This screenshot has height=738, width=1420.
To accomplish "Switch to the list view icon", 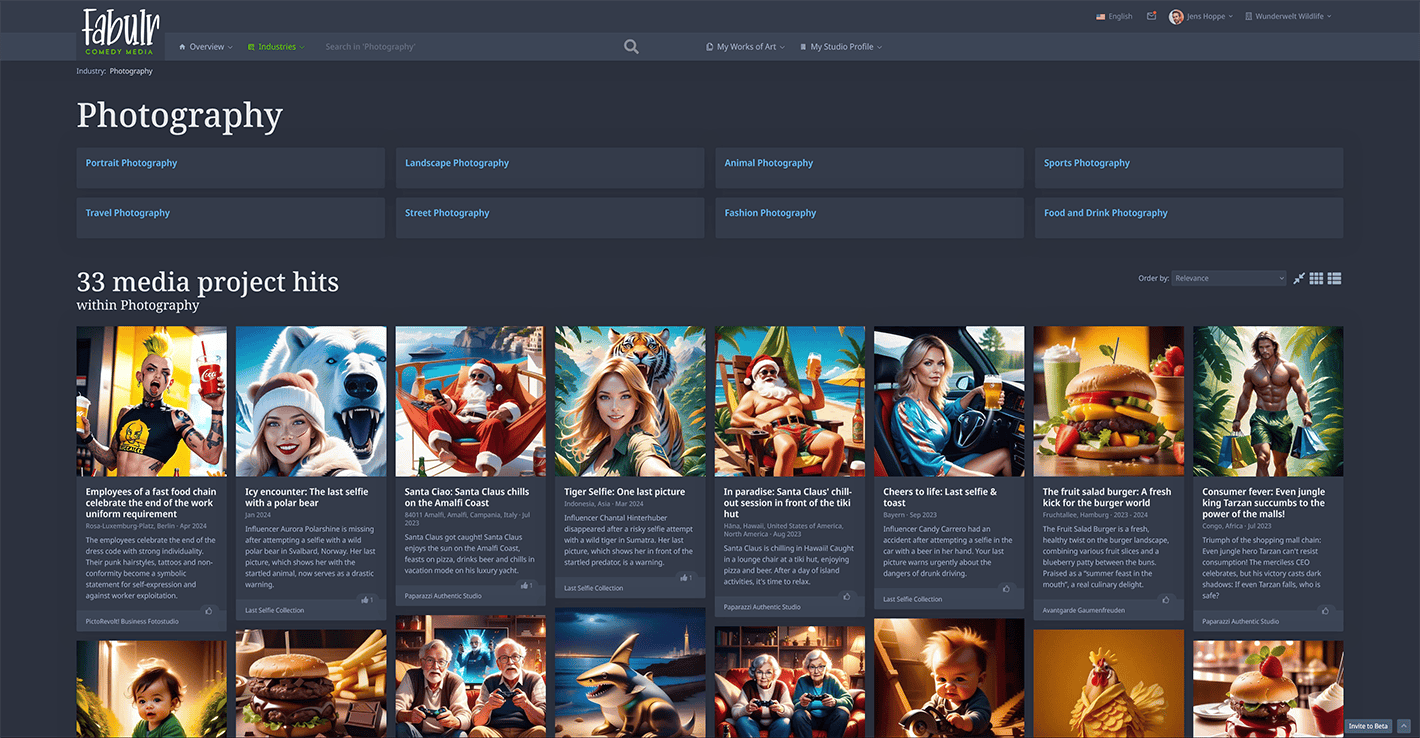I will click(1333, 278).
